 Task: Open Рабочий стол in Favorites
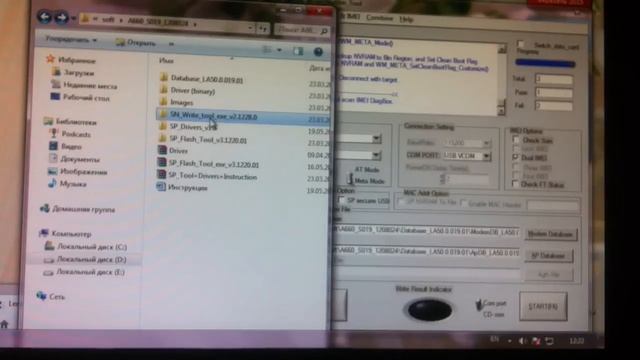[x=80, y=98]
